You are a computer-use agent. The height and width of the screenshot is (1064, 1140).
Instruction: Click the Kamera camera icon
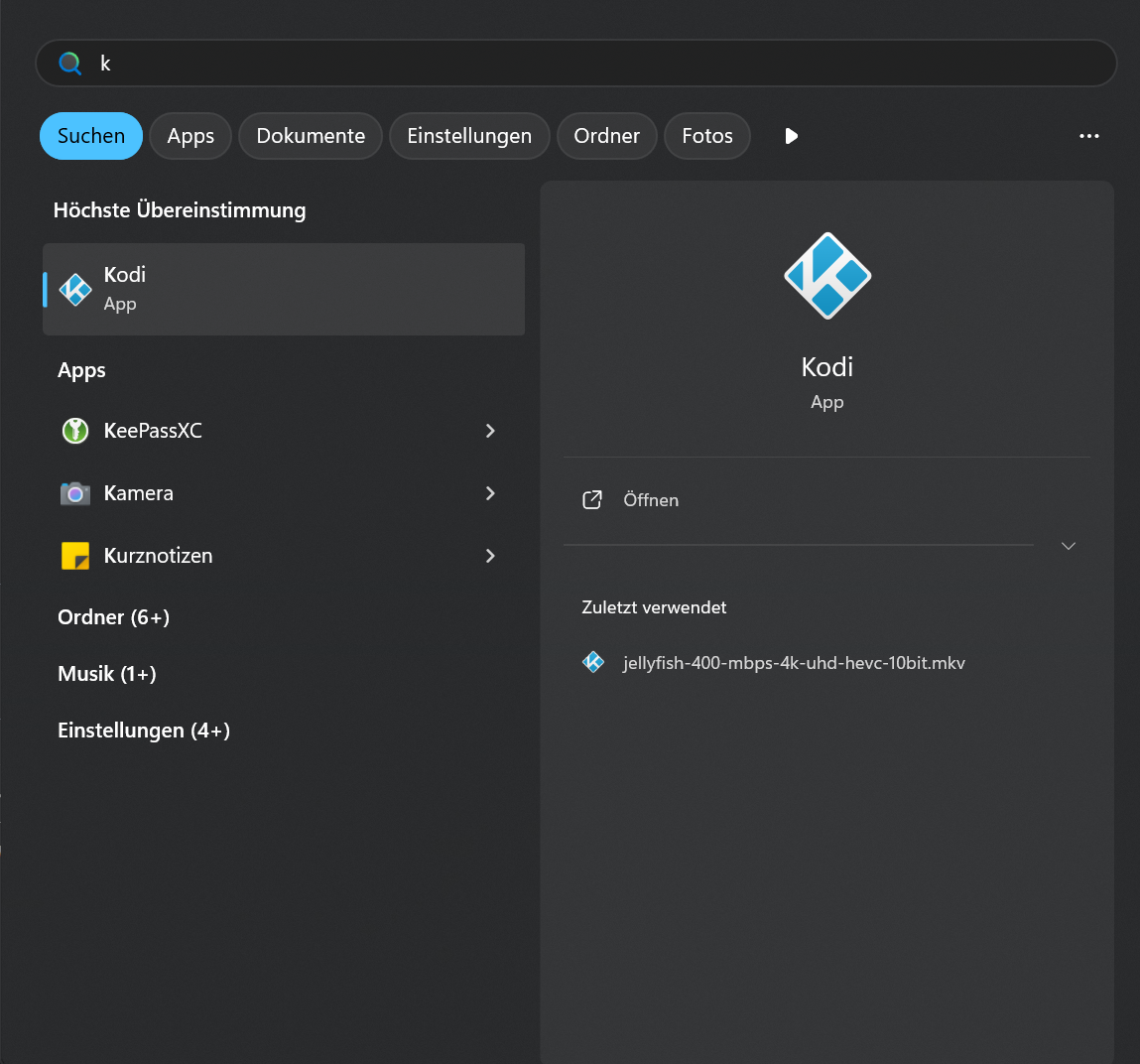point(74,494)
